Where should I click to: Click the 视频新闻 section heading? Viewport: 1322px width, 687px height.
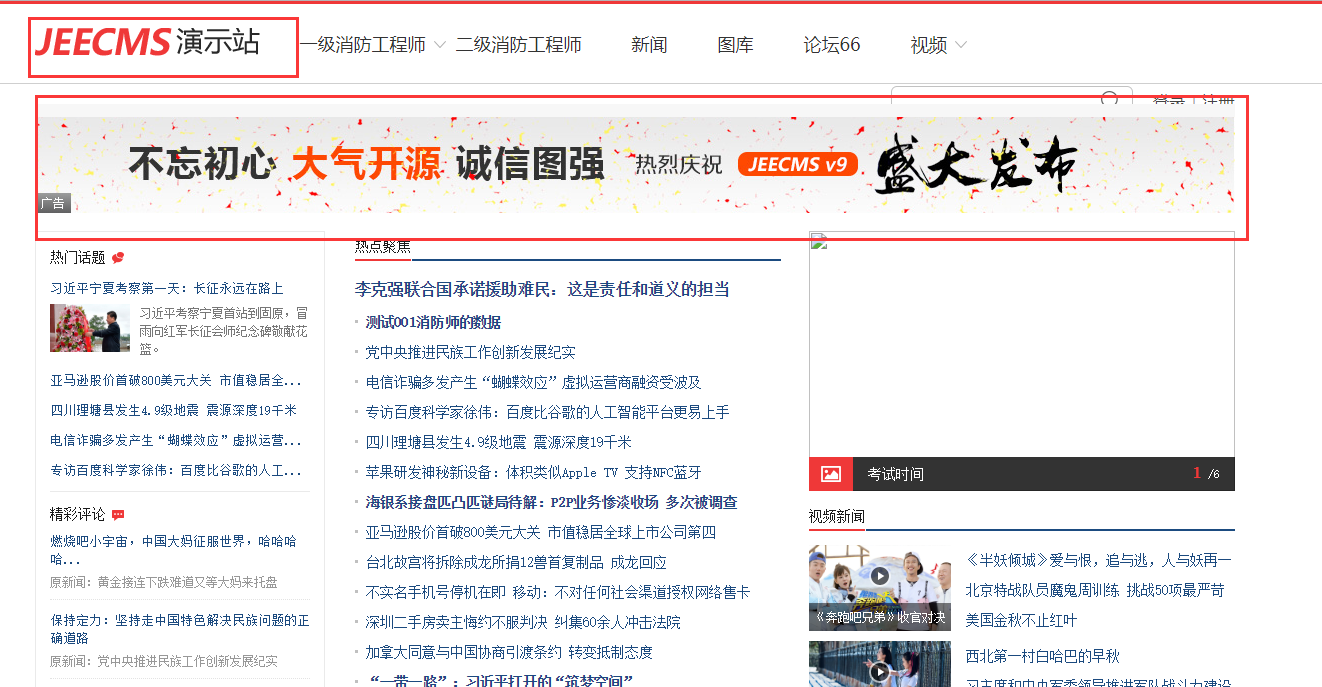click(x=837, y=516)
